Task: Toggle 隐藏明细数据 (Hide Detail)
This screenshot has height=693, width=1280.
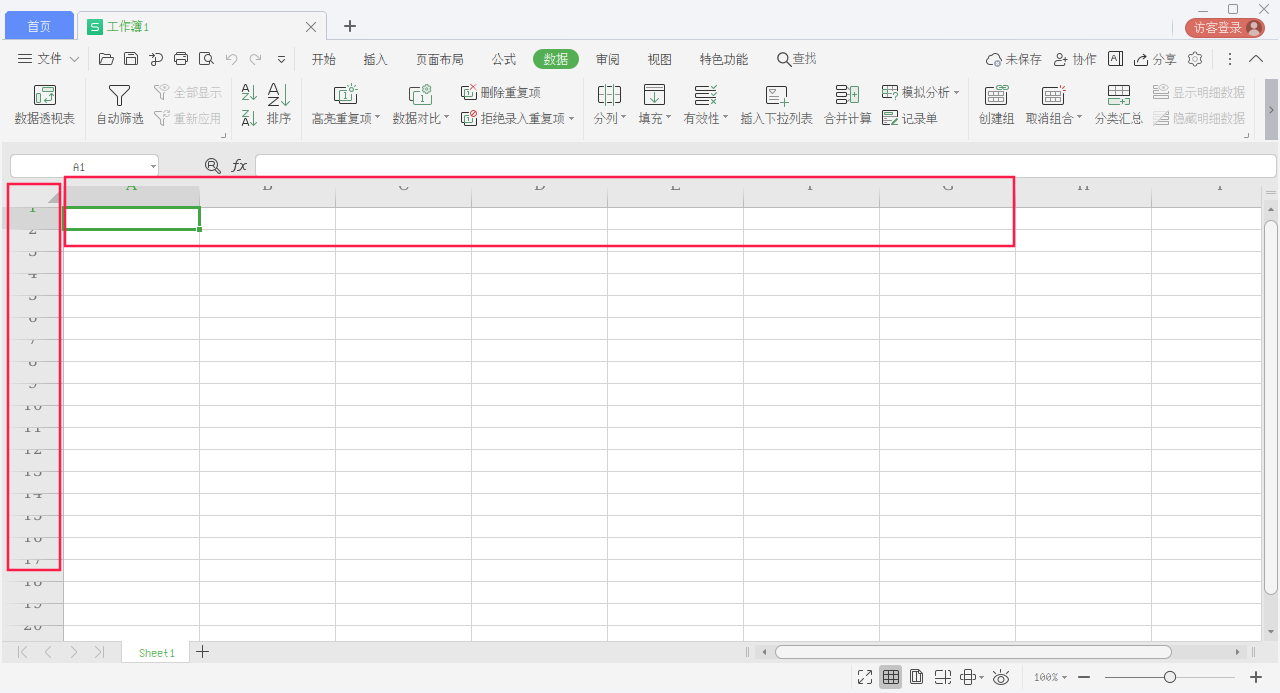Action: click(x=1199, y=117)
